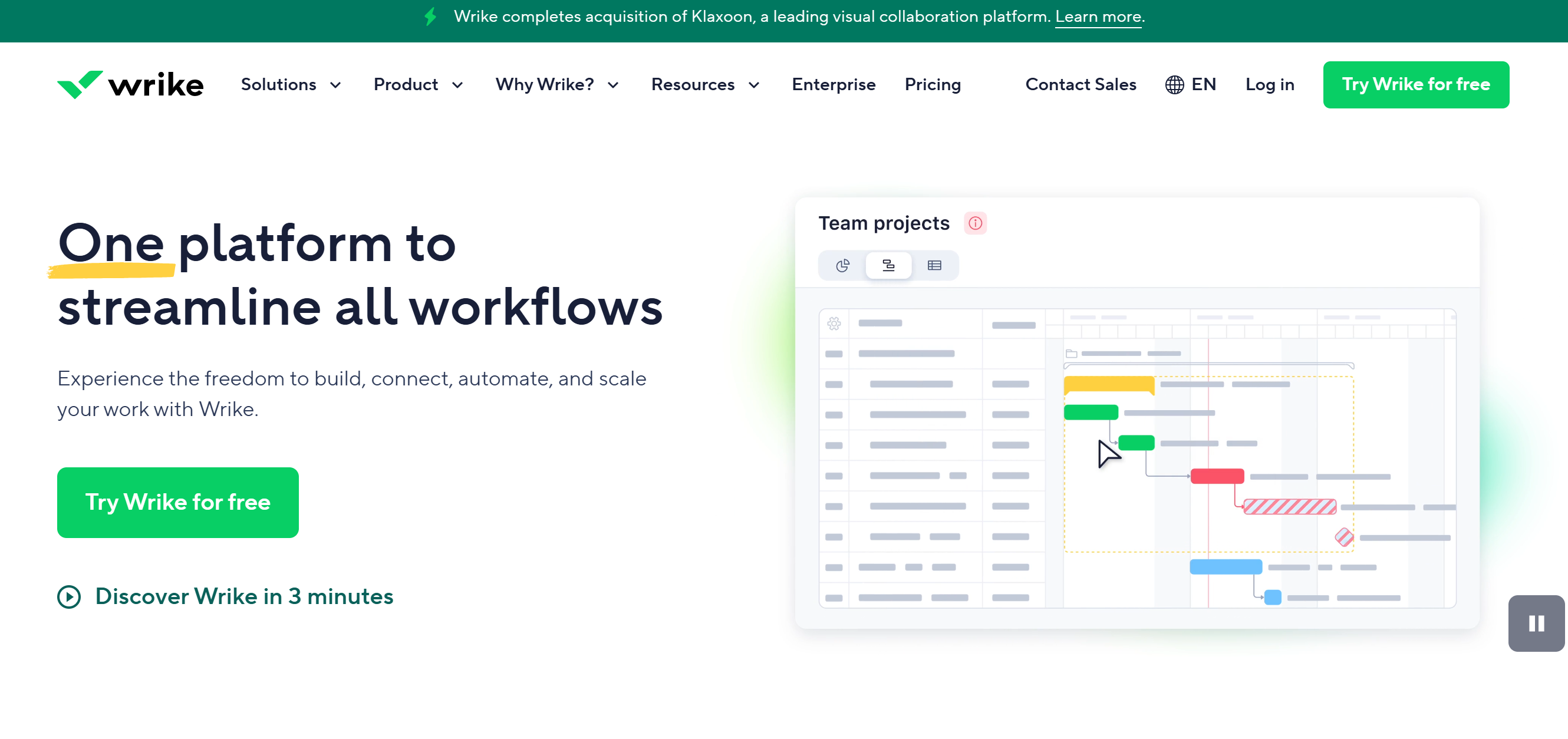Click the gear icon in Gantt table

pos(834,323)
